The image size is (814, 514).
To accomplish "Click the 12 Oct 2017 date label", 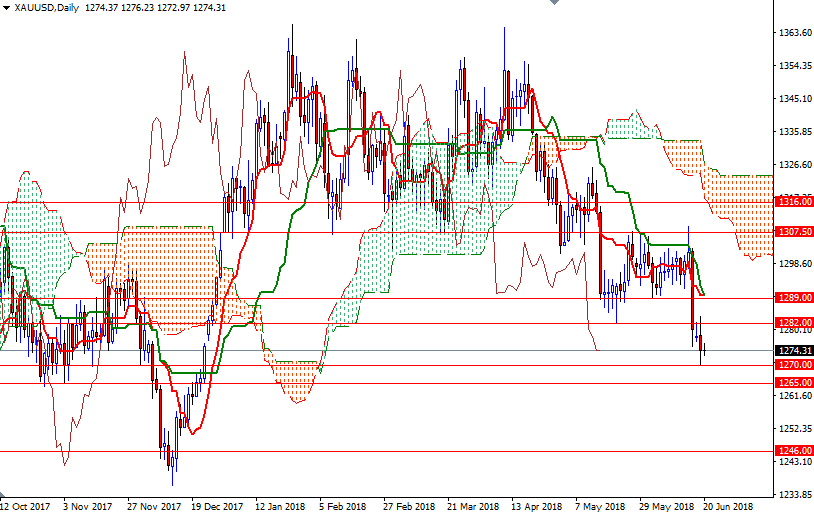I will [25, 506].
